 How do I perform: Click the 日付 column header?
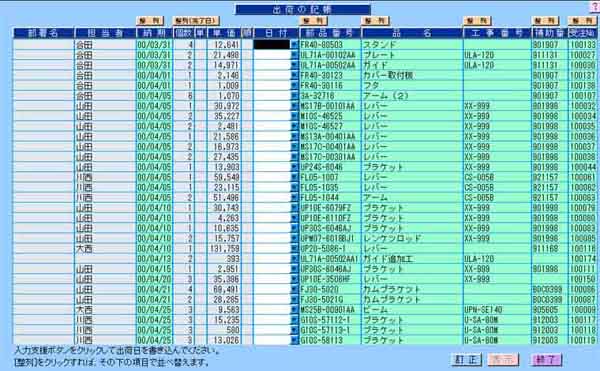point(276,33)
